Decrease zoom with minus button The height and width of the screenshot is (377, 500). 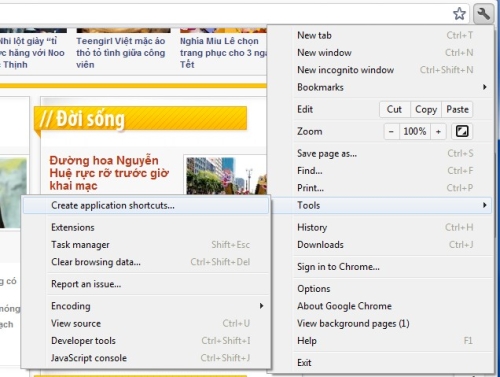click(x=391, y=131)
